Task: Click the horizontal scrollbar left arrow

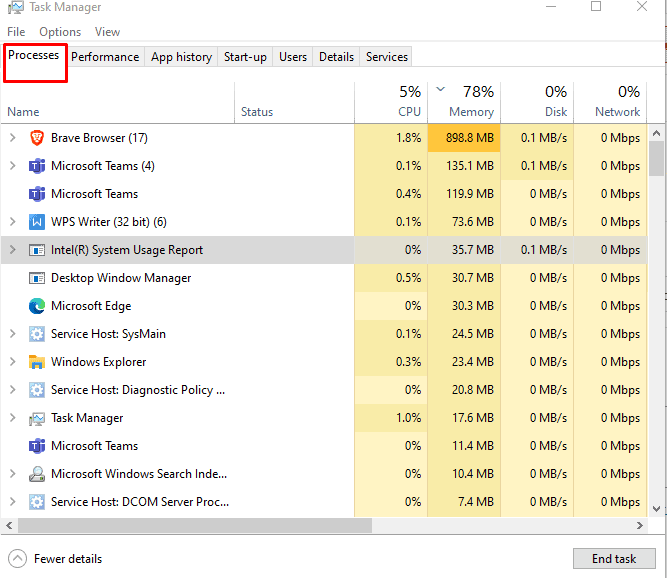Action: (x=9, y=526)
